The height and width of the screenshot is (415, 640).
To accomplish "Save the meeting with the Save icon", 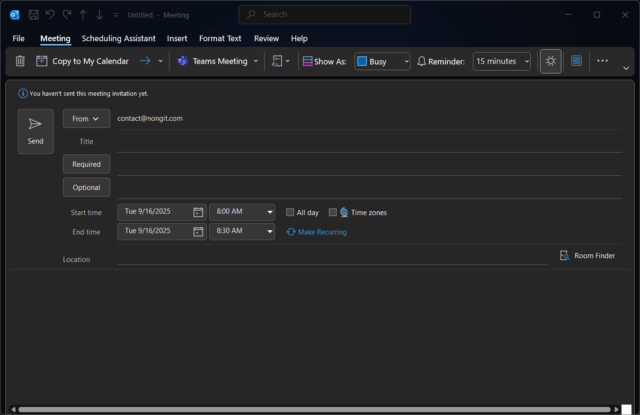I will tap(33, 15).
